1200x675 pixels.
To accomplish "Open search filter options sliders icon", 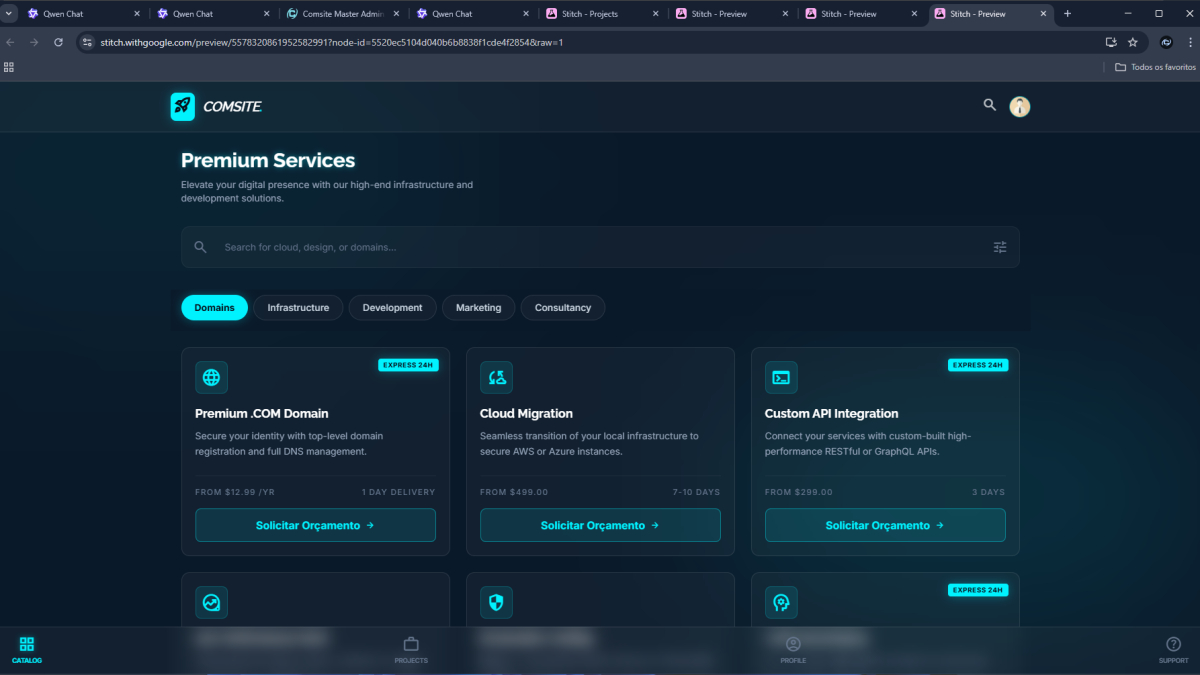I will pos(999,247).
